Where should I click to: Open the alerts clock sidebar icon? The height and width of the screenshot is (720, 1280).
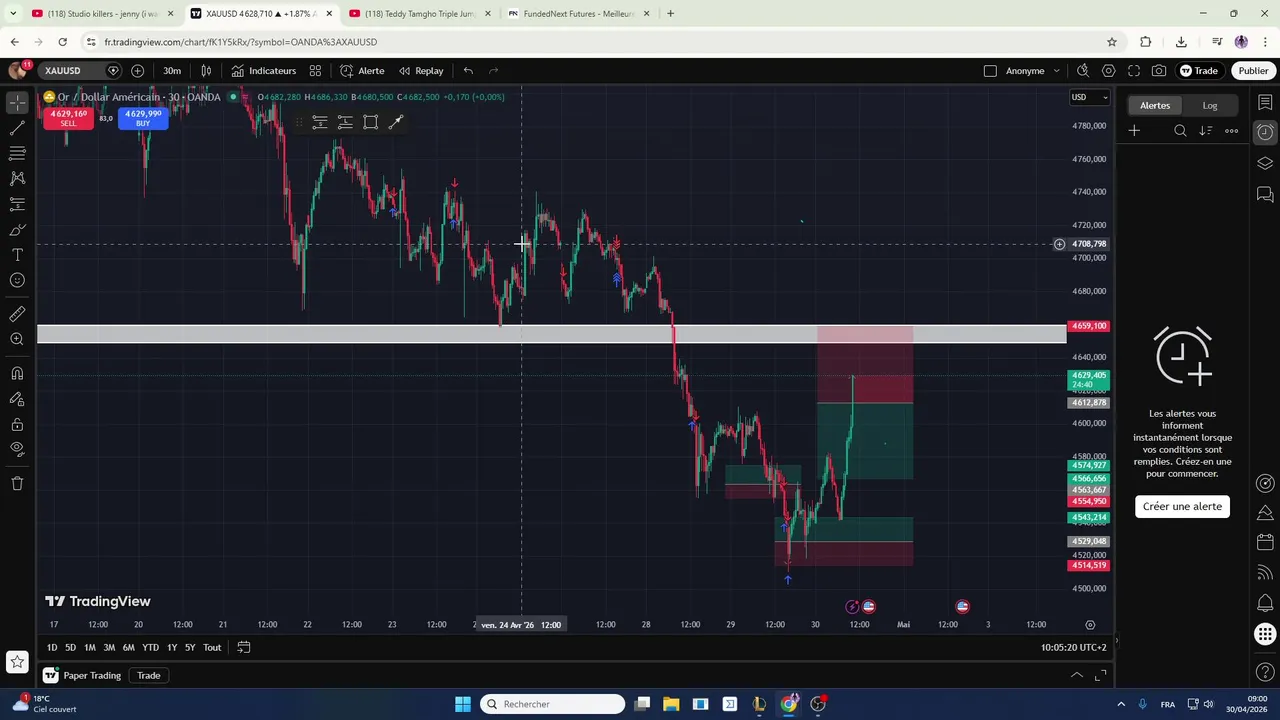(x=1265, y=132)
